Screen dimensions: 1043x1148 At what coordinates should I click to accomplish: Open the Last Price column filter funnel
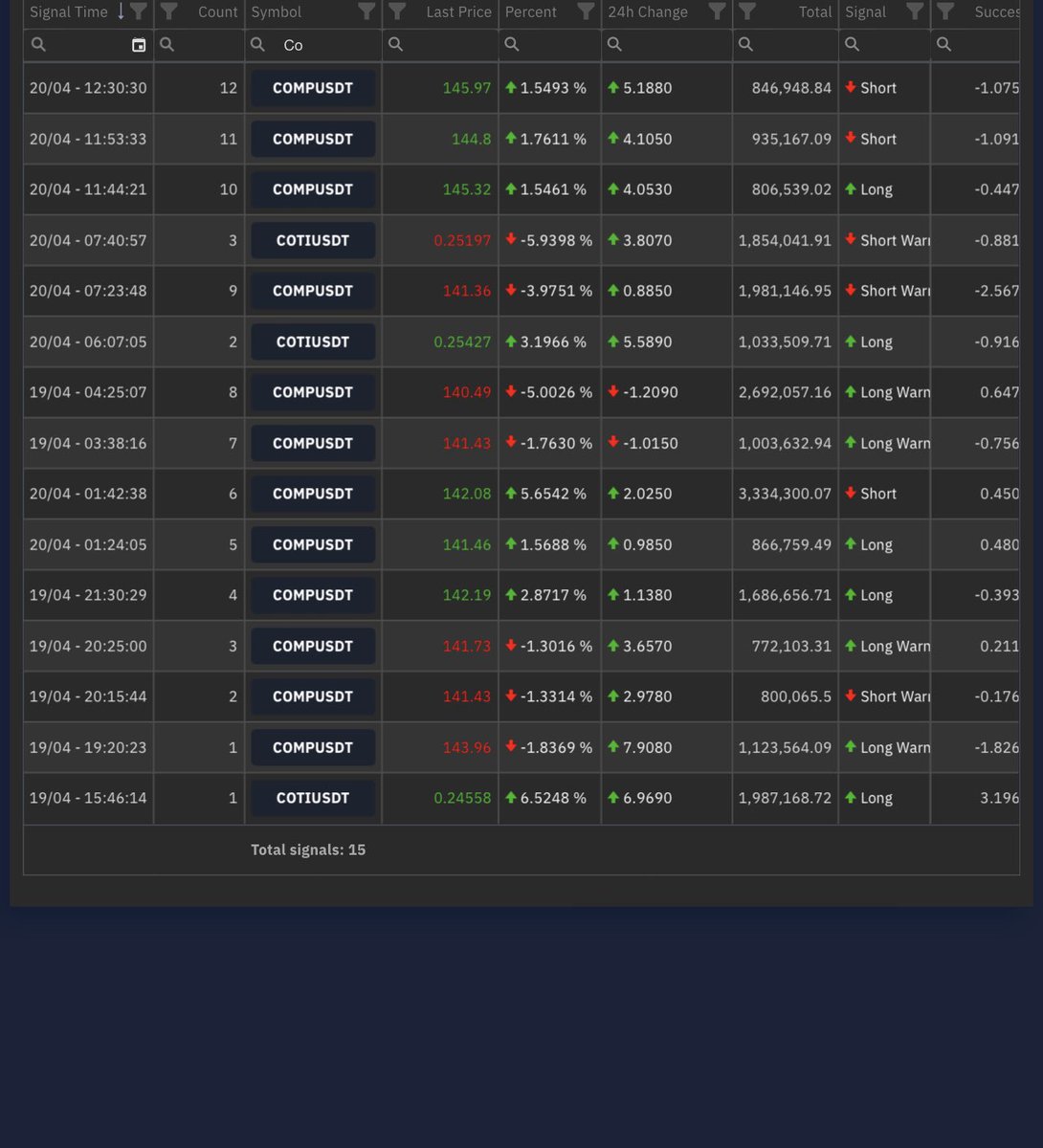pyautogui.click(x=398, y=11)
